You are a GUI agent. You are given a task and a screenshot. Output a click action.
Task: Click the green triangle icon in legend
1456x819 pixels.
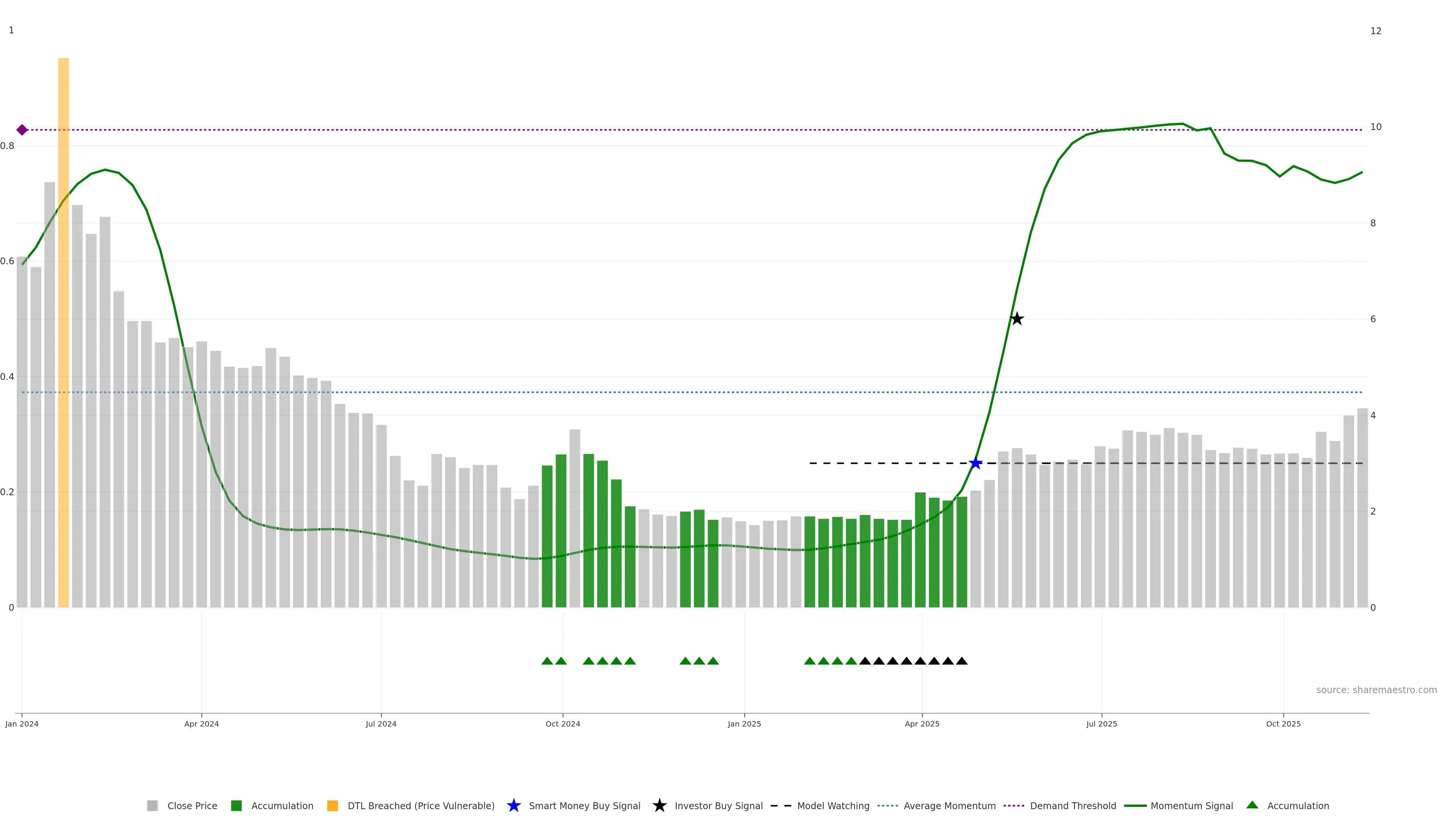click(1252, 805)
